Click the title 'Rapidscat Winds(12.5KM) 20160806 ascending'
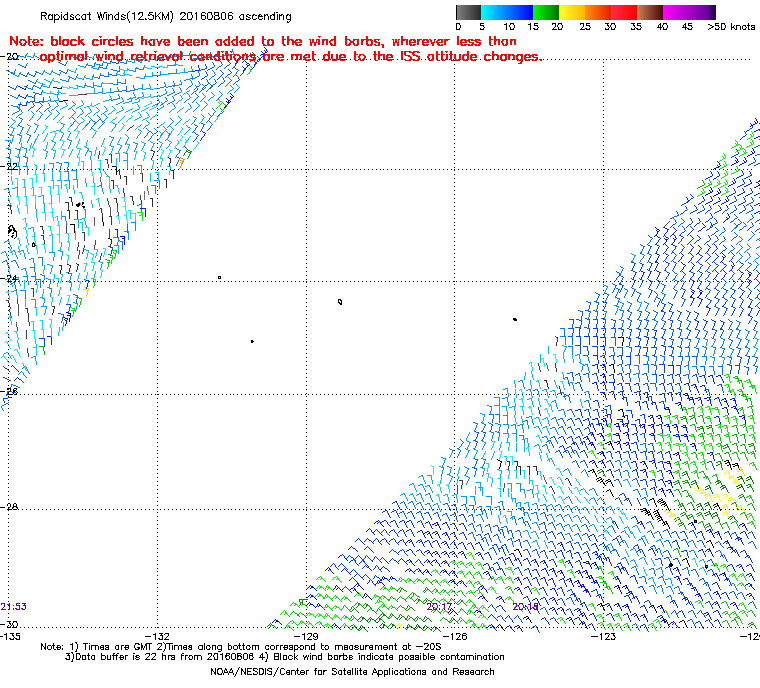 [x=166, y=16]
